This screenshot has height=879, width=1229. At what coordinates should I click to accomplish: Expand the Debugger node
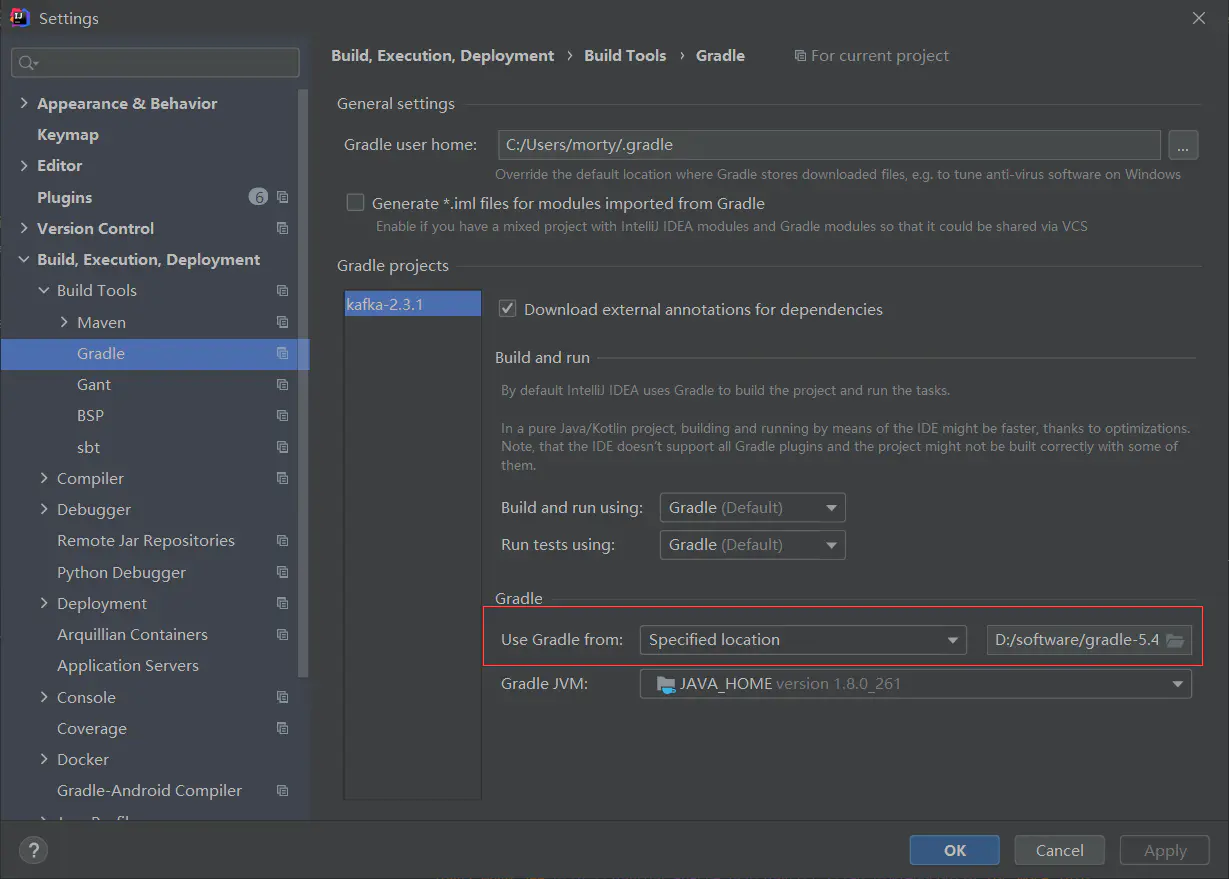[x=44, y=509]
